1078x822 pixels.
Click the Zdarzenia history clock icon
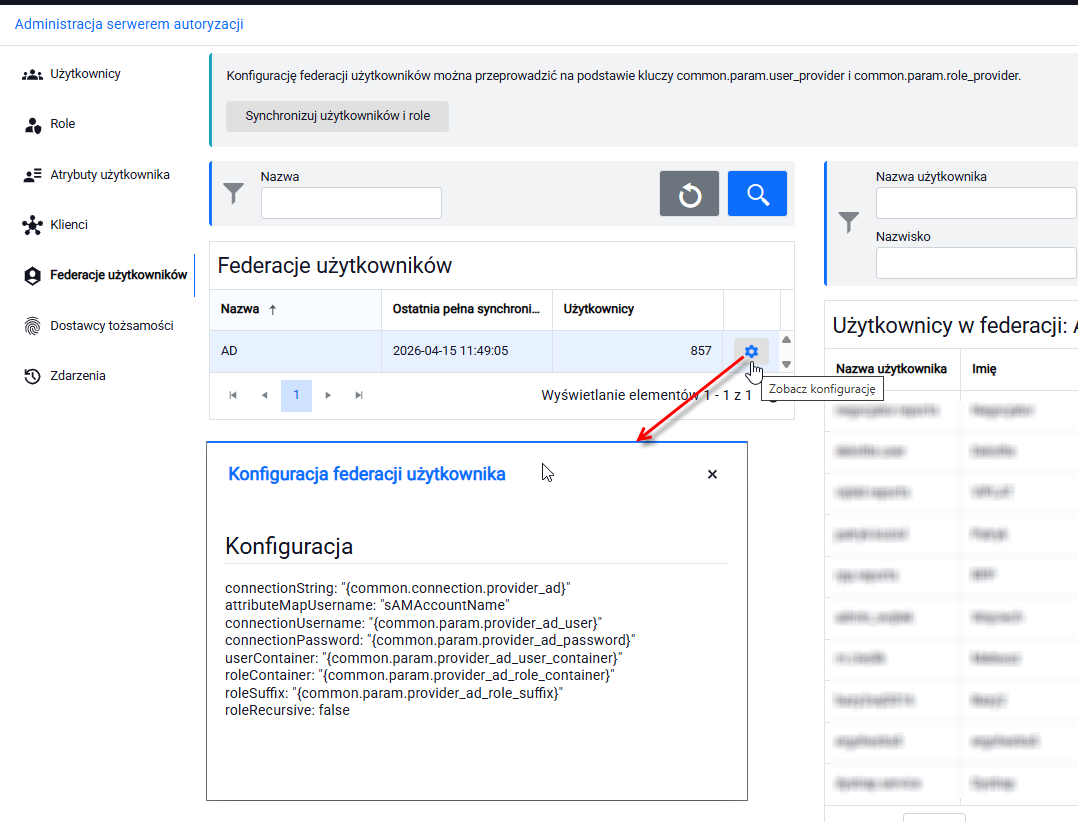click(x=32, y=376)
